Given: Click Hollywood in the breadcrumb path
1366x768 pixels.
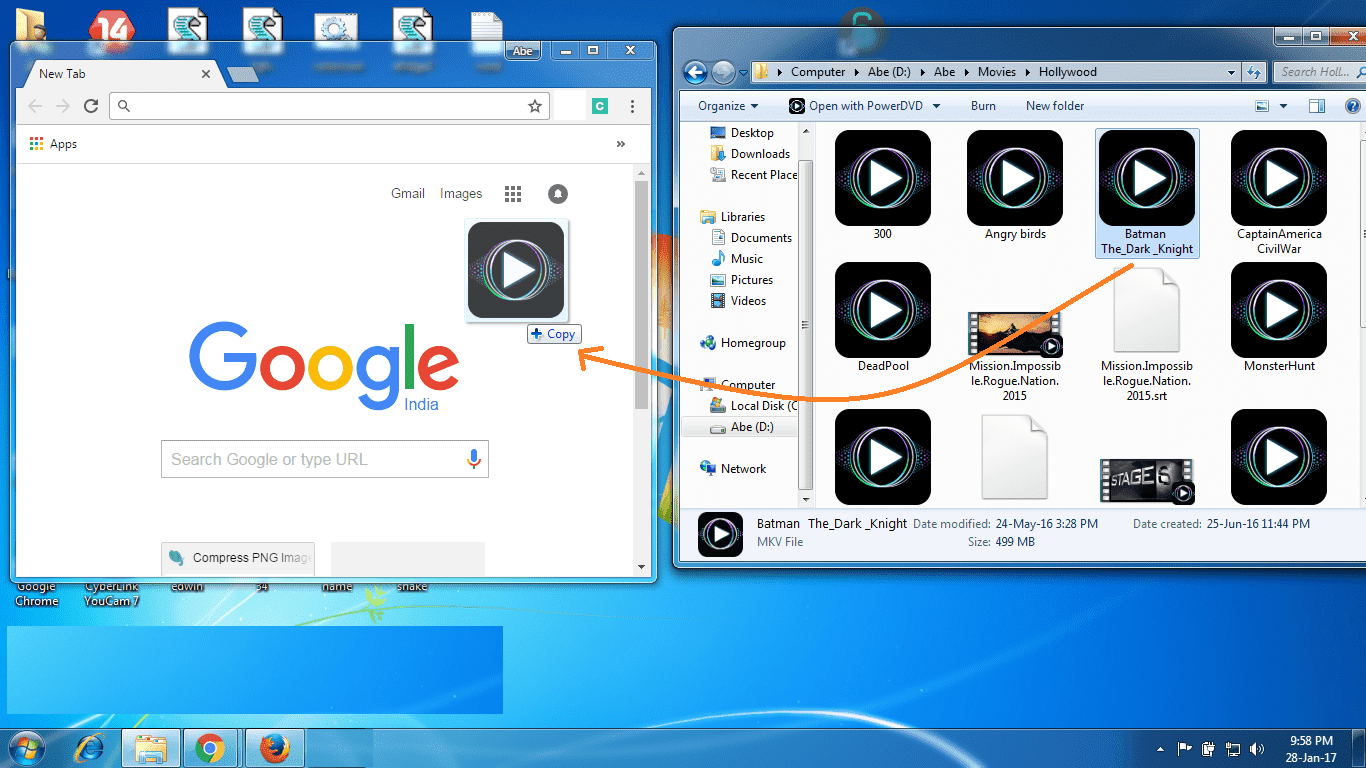Looking at the screenshot, I should (1068, 72).
